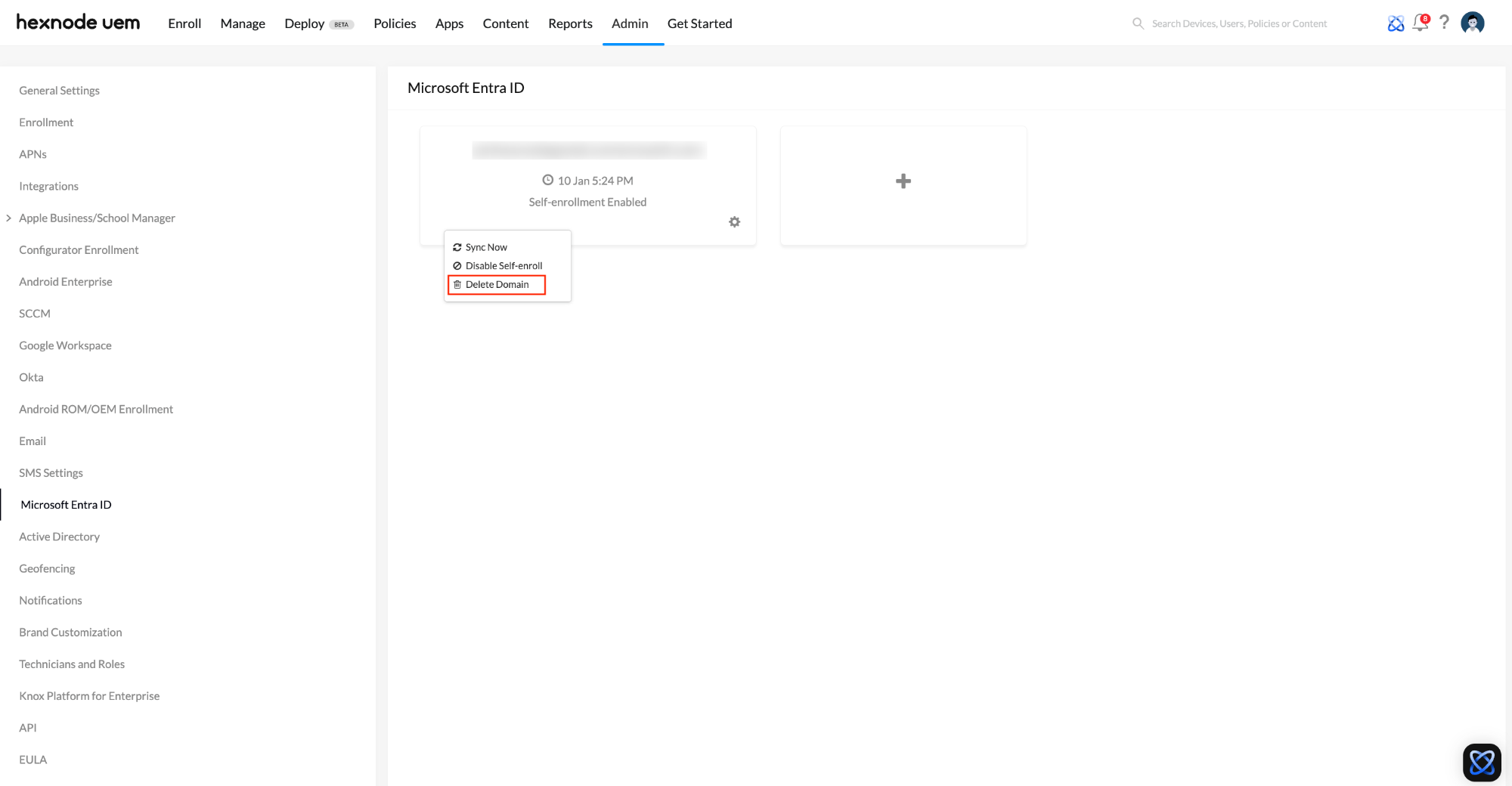Click the search magnifier icon
This screenshot has height=786, width=1512.
[1138, 23]
